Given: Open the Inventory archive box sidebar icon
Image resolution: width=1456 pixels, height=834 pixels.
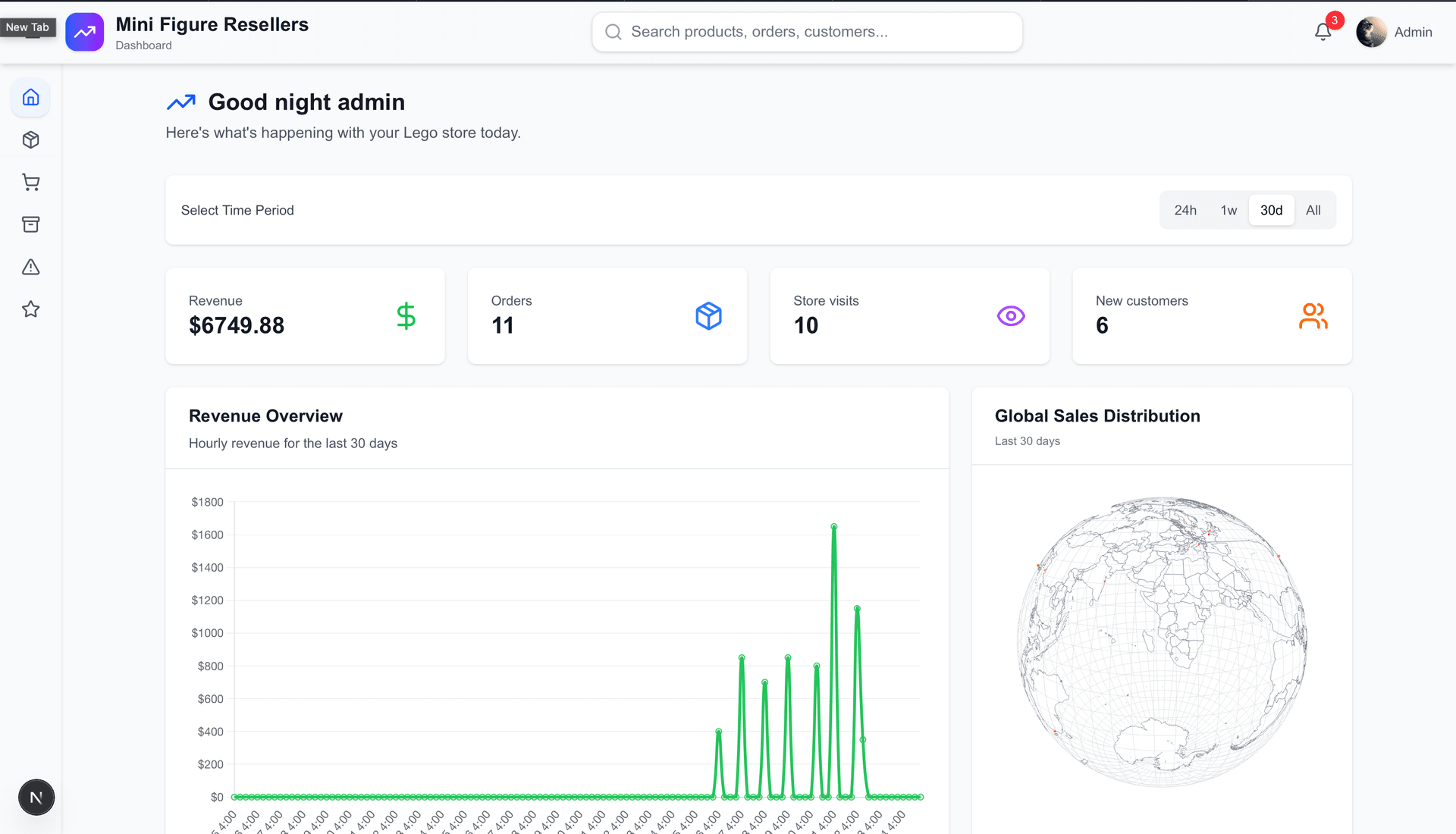Looking at the screenshot, I should tap(30, 224).
